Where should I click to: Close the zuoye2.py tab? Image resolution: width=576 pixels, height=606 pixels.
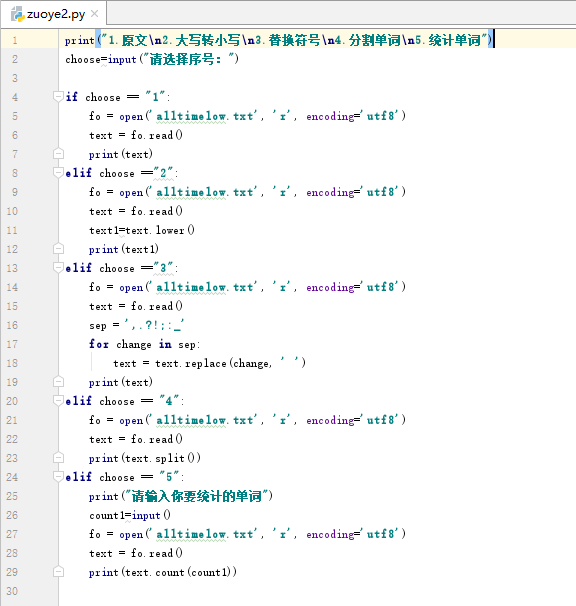(x=94, y=14)
